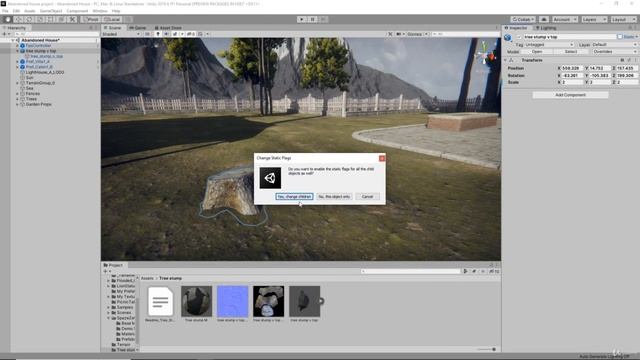Open the Collab dropdown
640x360 pixels.
click(x=523, y=19)
